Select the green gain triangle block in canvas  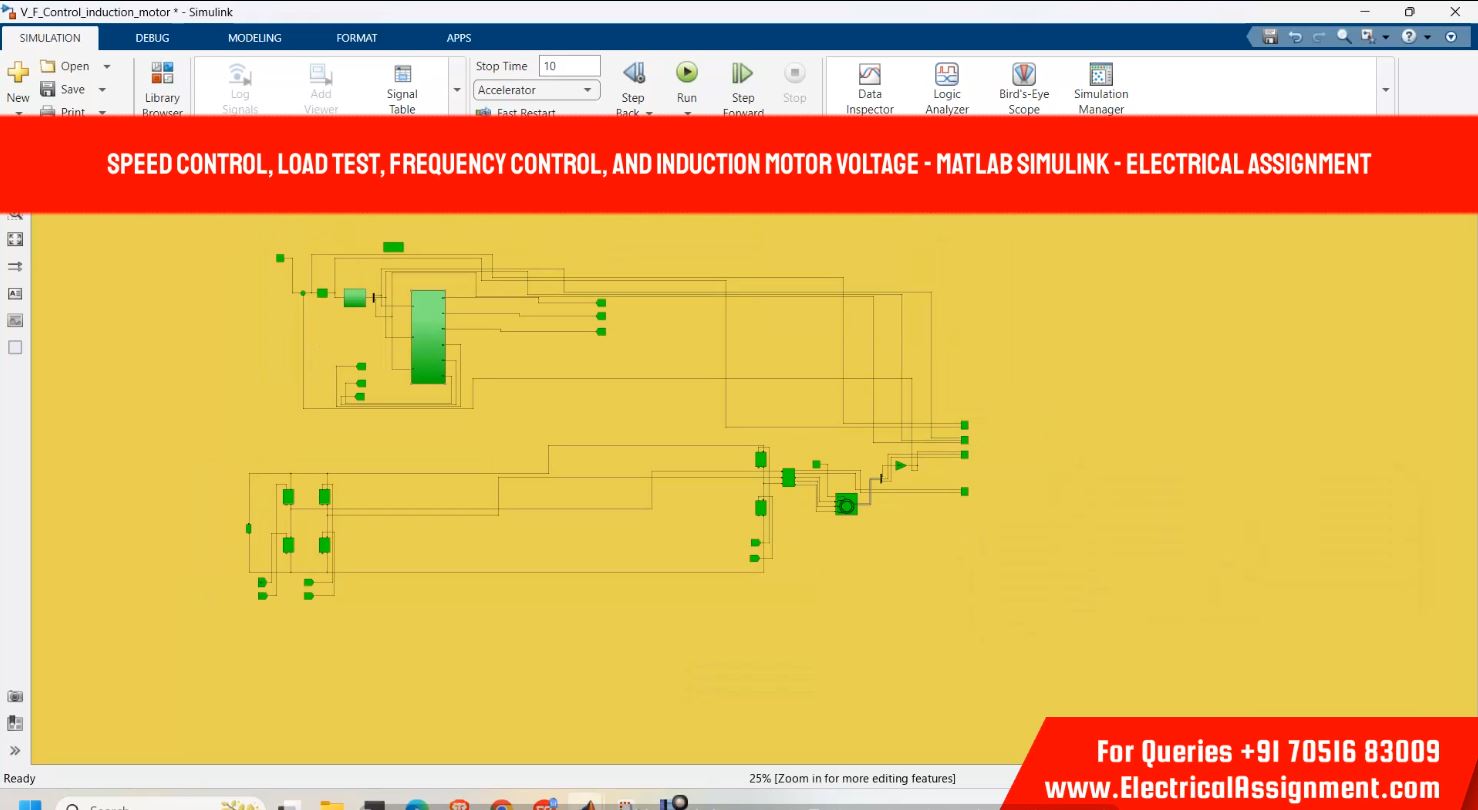(900, 465)
